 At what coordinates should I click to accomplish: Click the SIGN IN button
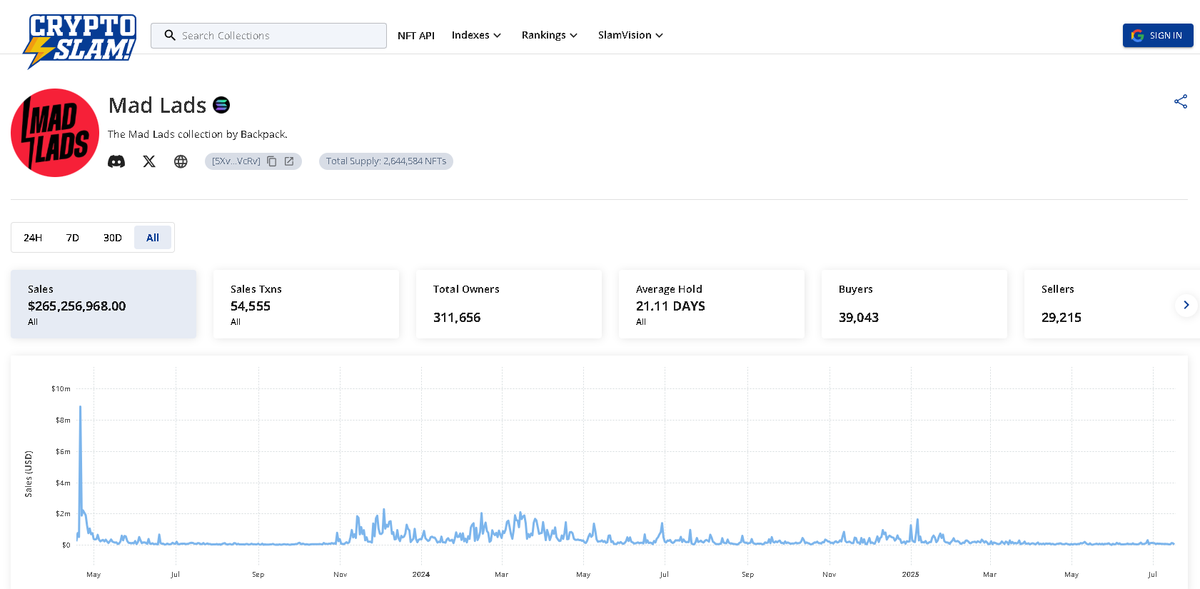coord(1158,35)
